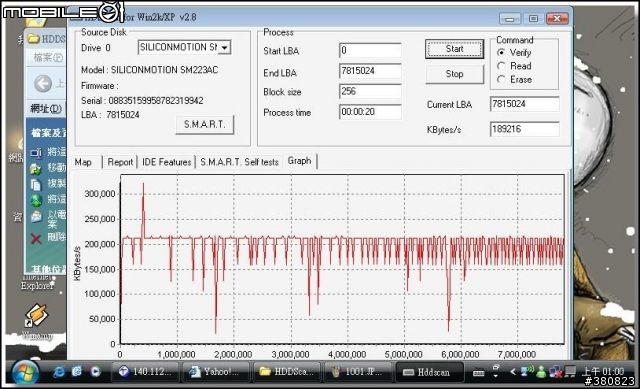Maximize the HDDScan window
Image resolution: width=640 pixels, height=389 pixels.
(533, 19)
